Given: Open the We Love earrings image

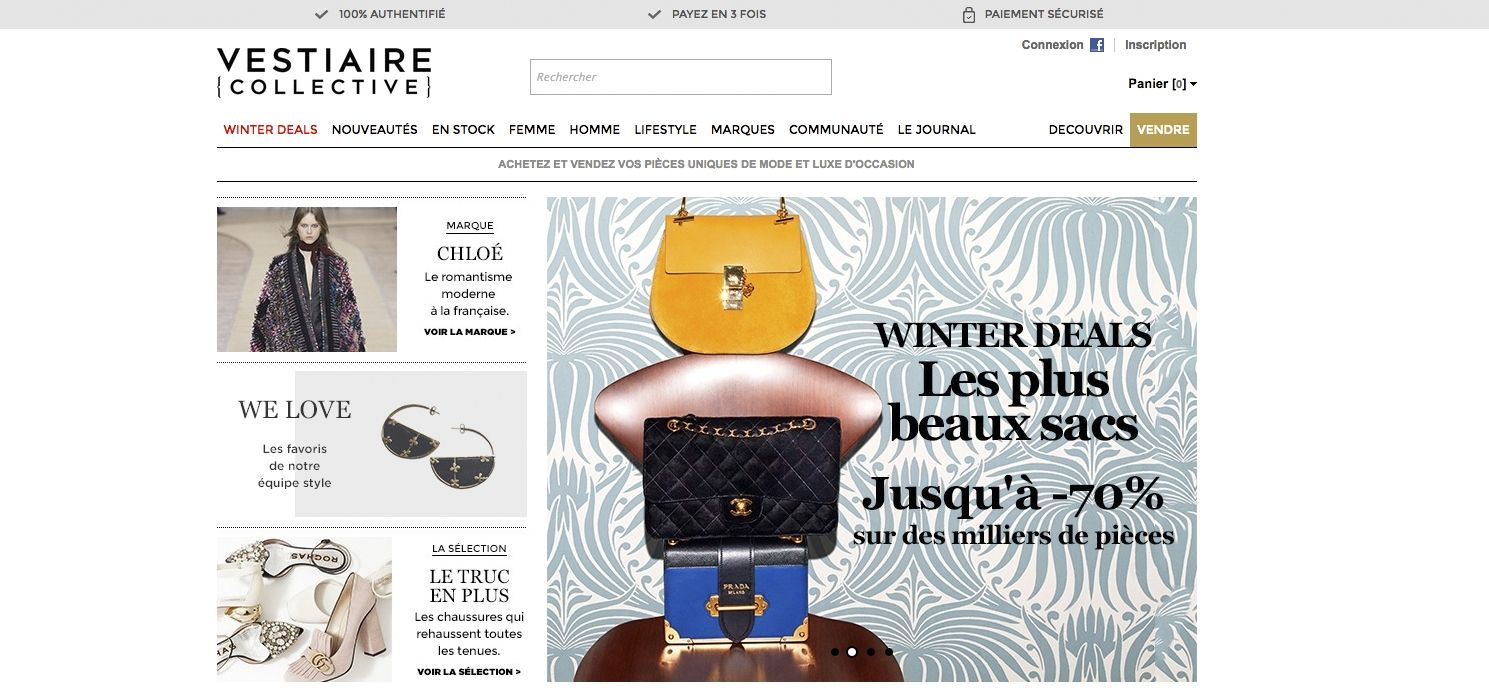Looking at the screenshot, I should [411, 444].
